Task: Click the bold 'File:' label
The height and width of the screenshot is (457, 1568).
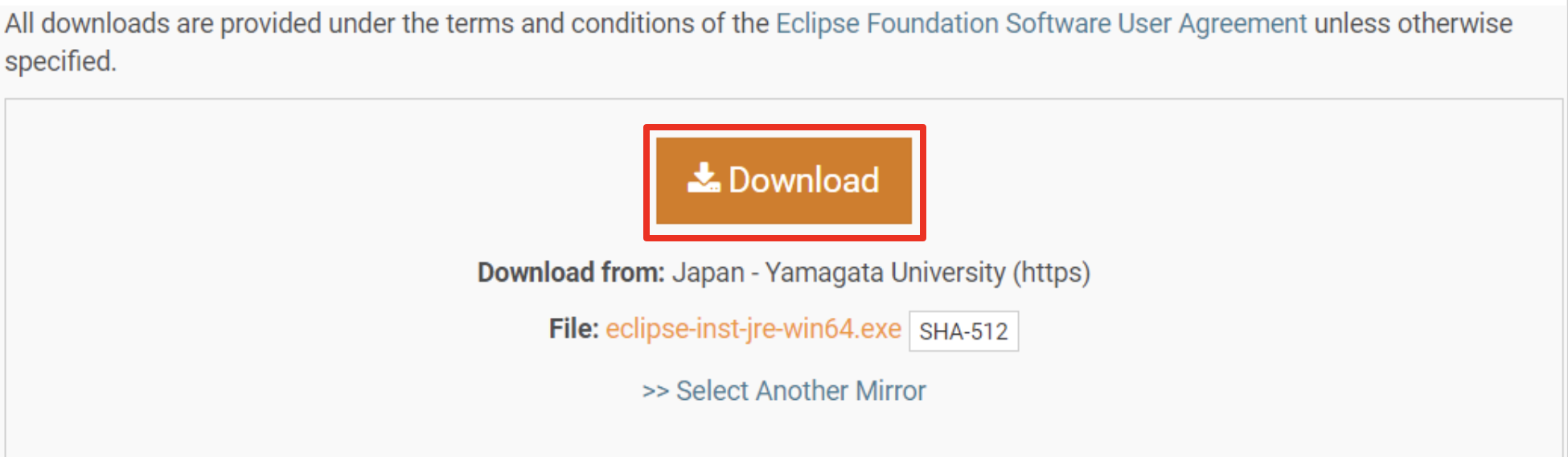Action: (574, 329)
